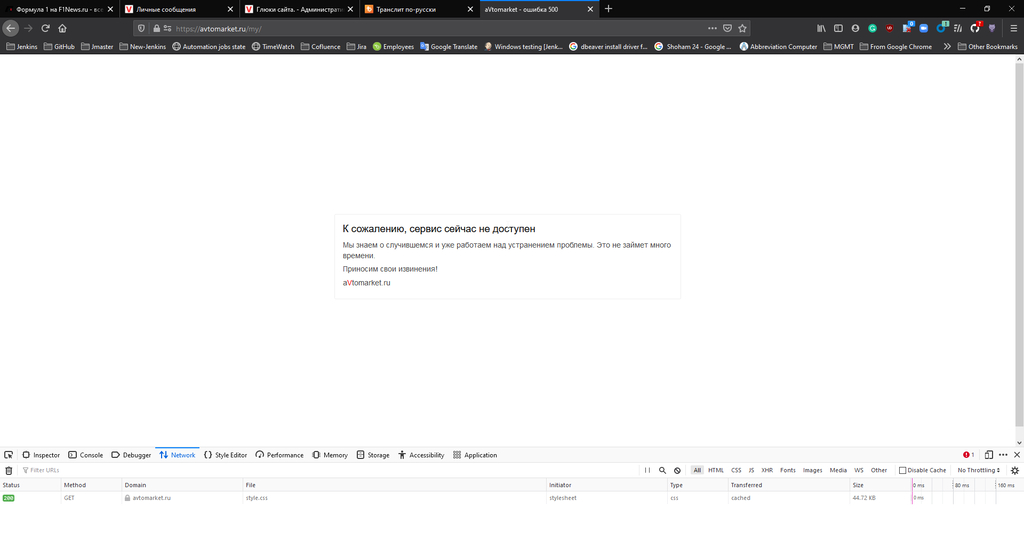The width and height of the screenshot is (1024, 550).
Task: Open the Jmaster bookmarks folder
Action: pos(97,46)
